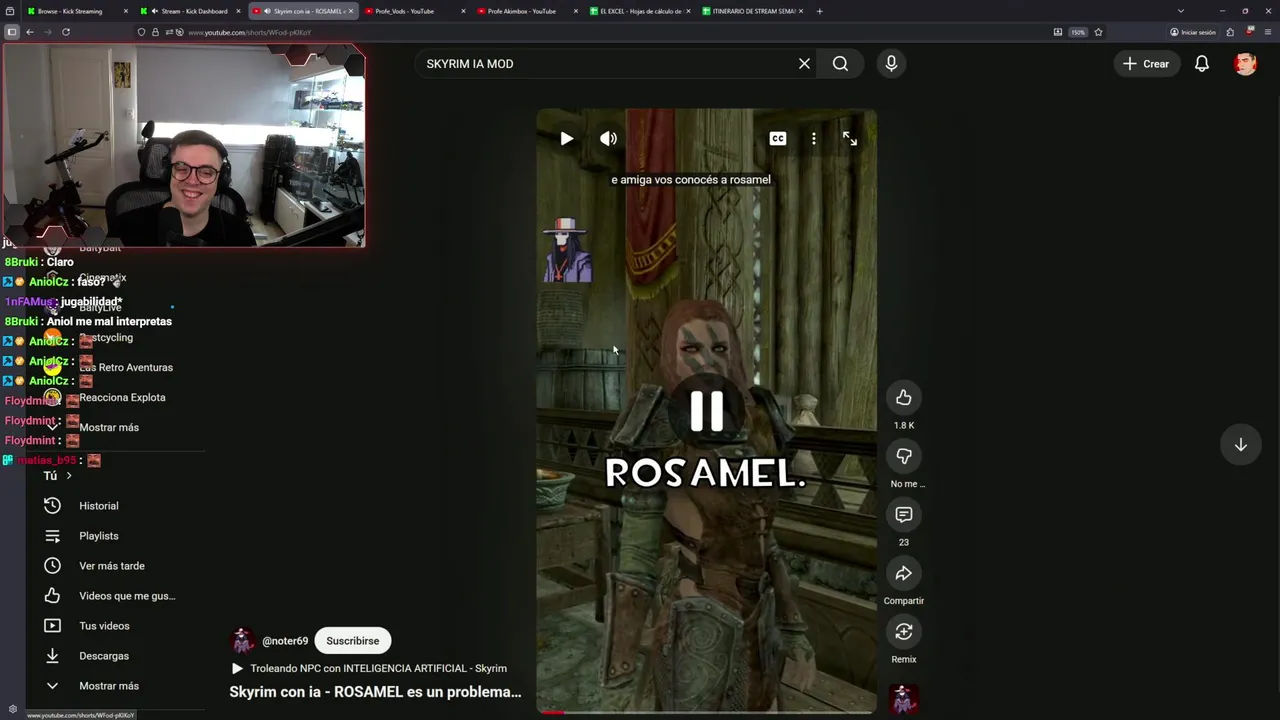
Task: Share the Short via Compartir
Action: [x=904, y=573]
